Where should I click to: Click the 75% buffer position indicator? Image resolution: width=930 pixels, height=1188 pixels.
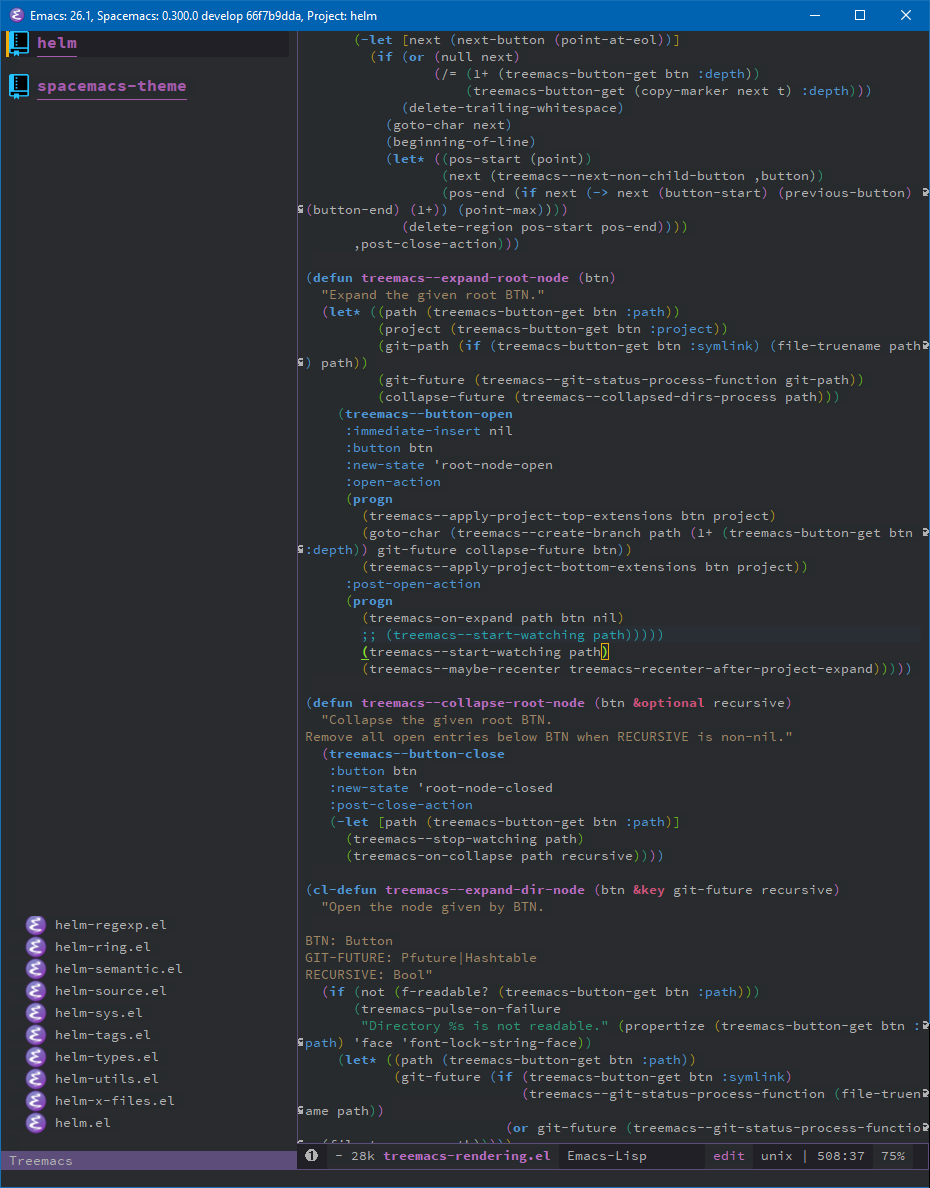coord(893,1156)
